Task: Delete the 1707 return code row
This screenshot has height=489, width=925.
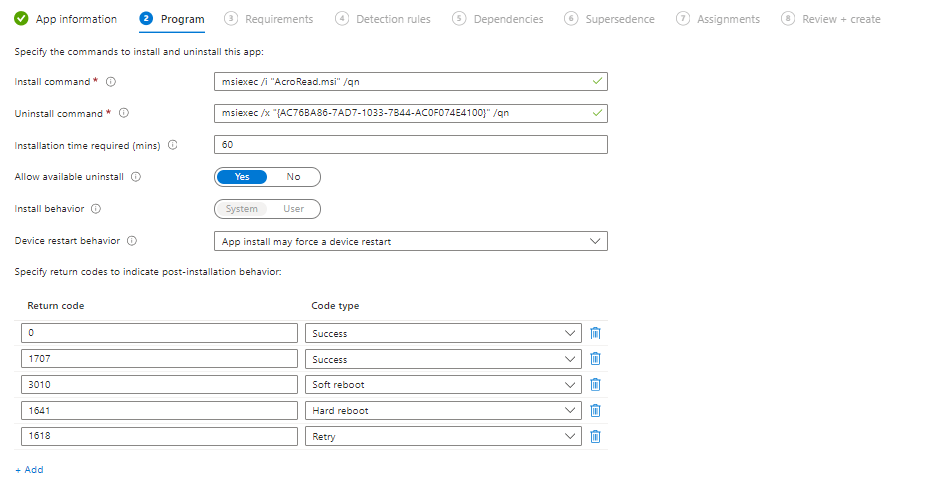Action: 595,359
